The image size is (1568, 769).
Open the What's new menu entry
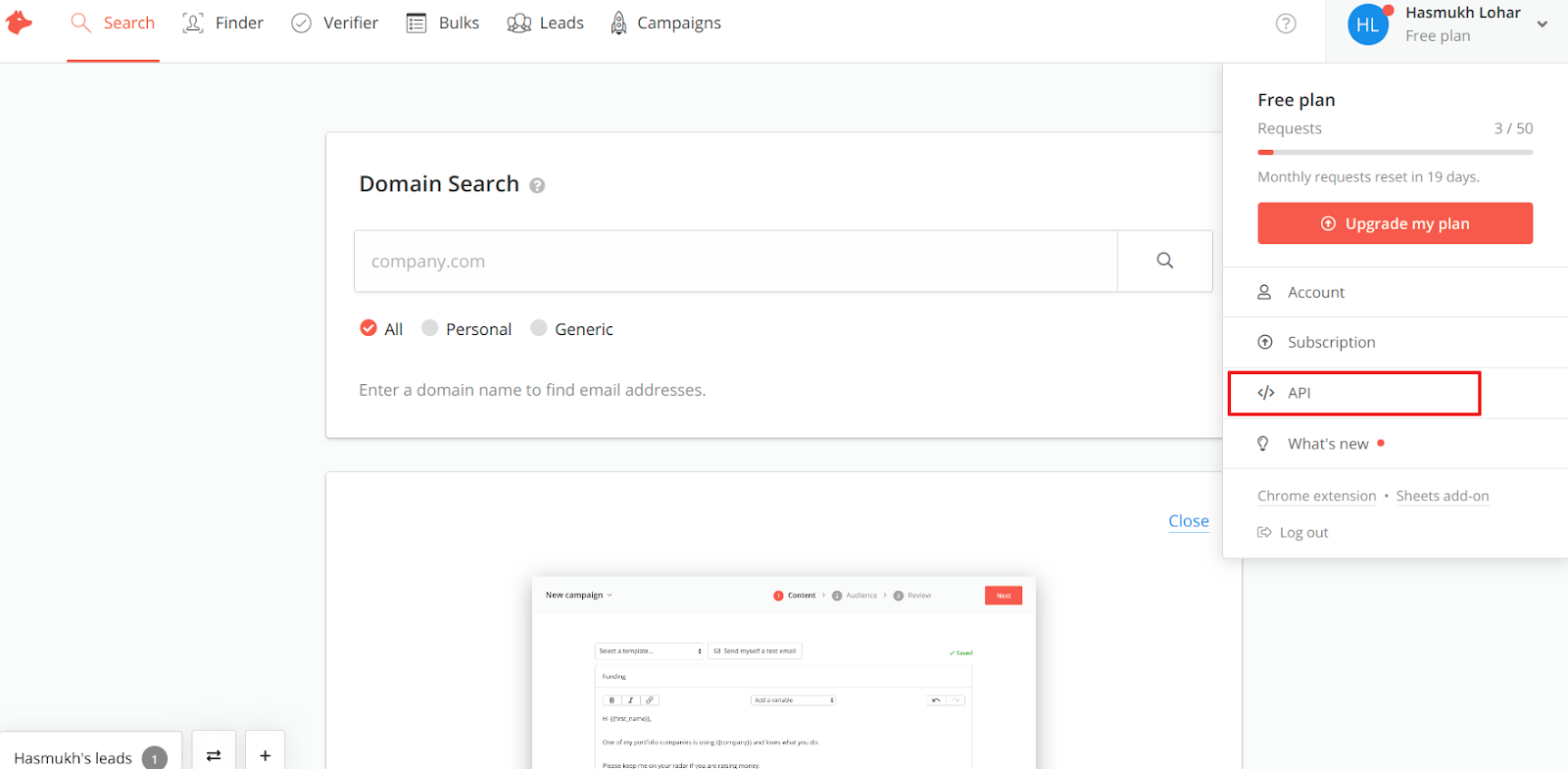1396,444
